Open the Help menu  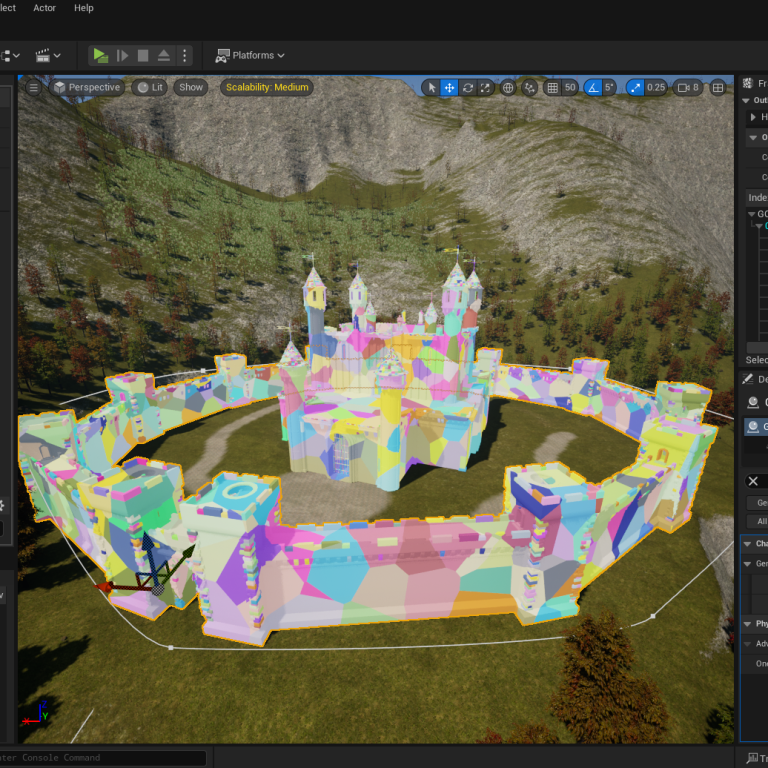click(84, 8)
